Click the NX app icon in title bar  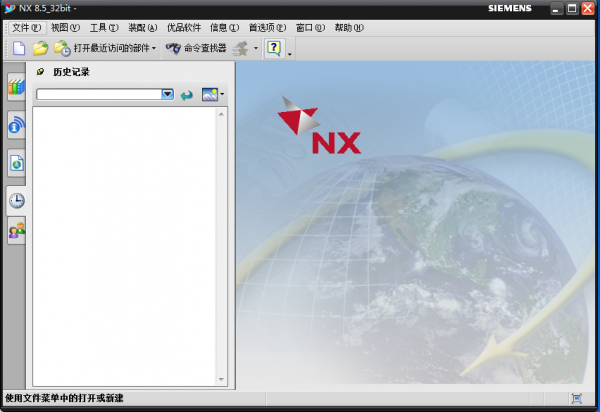(x=10, y=8)
